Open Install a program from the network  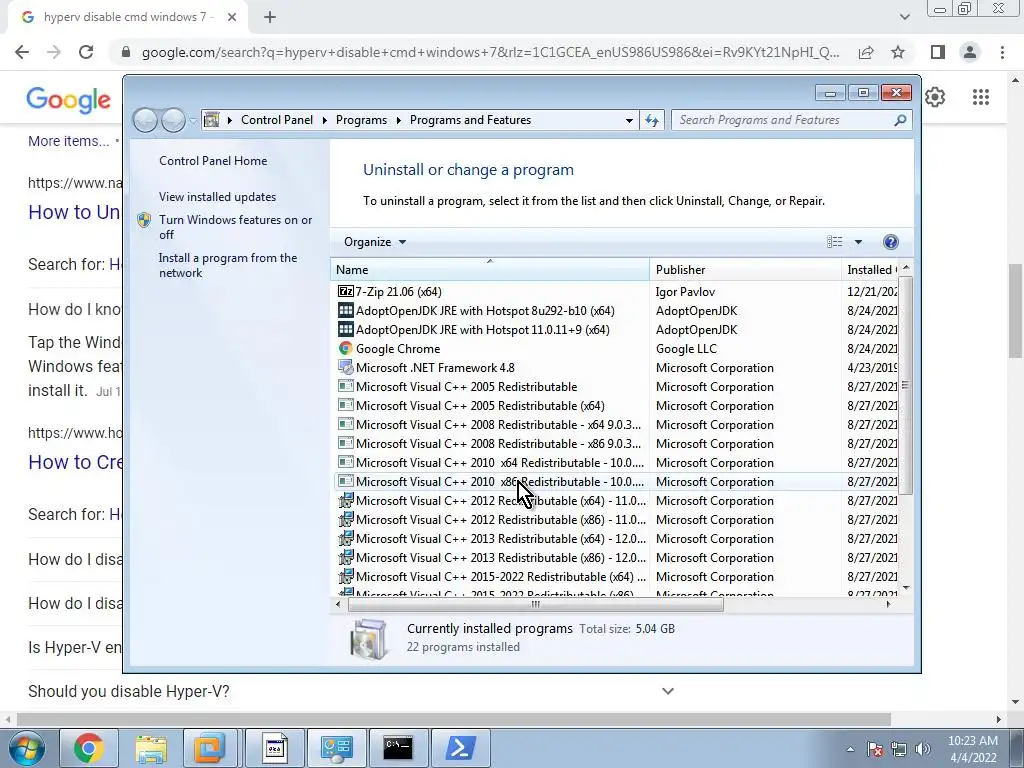click(x=228, y=265)
